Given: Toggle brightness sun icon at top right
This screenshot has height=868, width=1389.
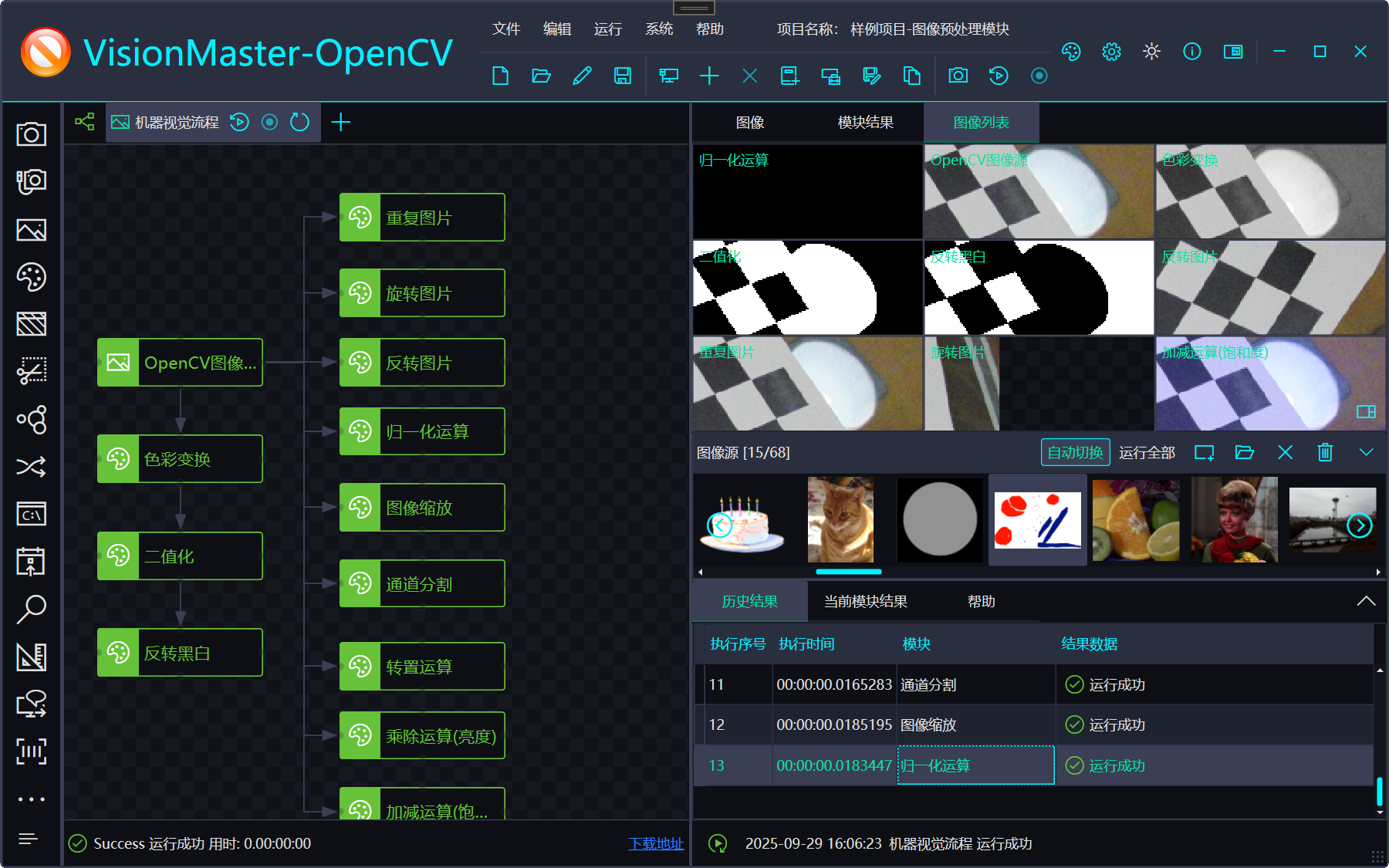Looking at the screenshot, I should [x=1151, y=52].
